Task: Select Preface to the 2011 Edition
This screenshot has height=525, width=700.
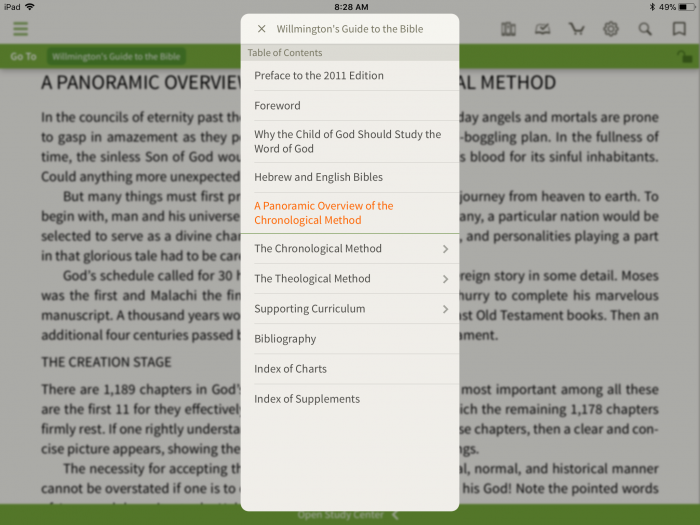Action: (350, 75)
